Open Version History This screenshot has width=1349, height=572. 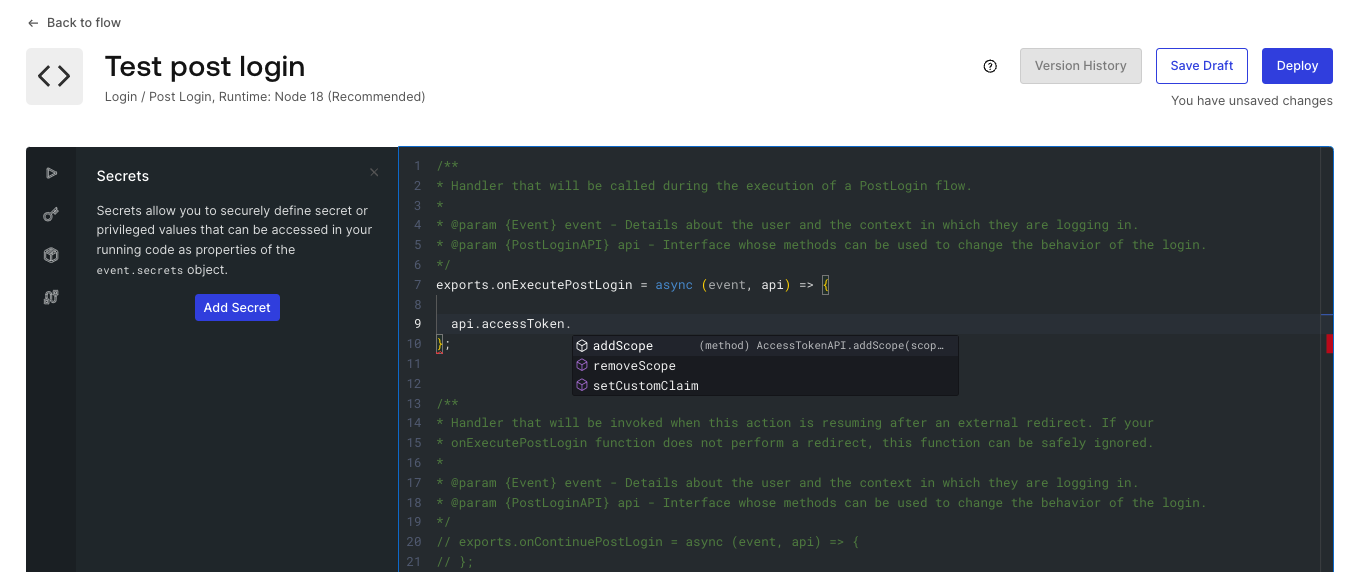point(1080,66)
